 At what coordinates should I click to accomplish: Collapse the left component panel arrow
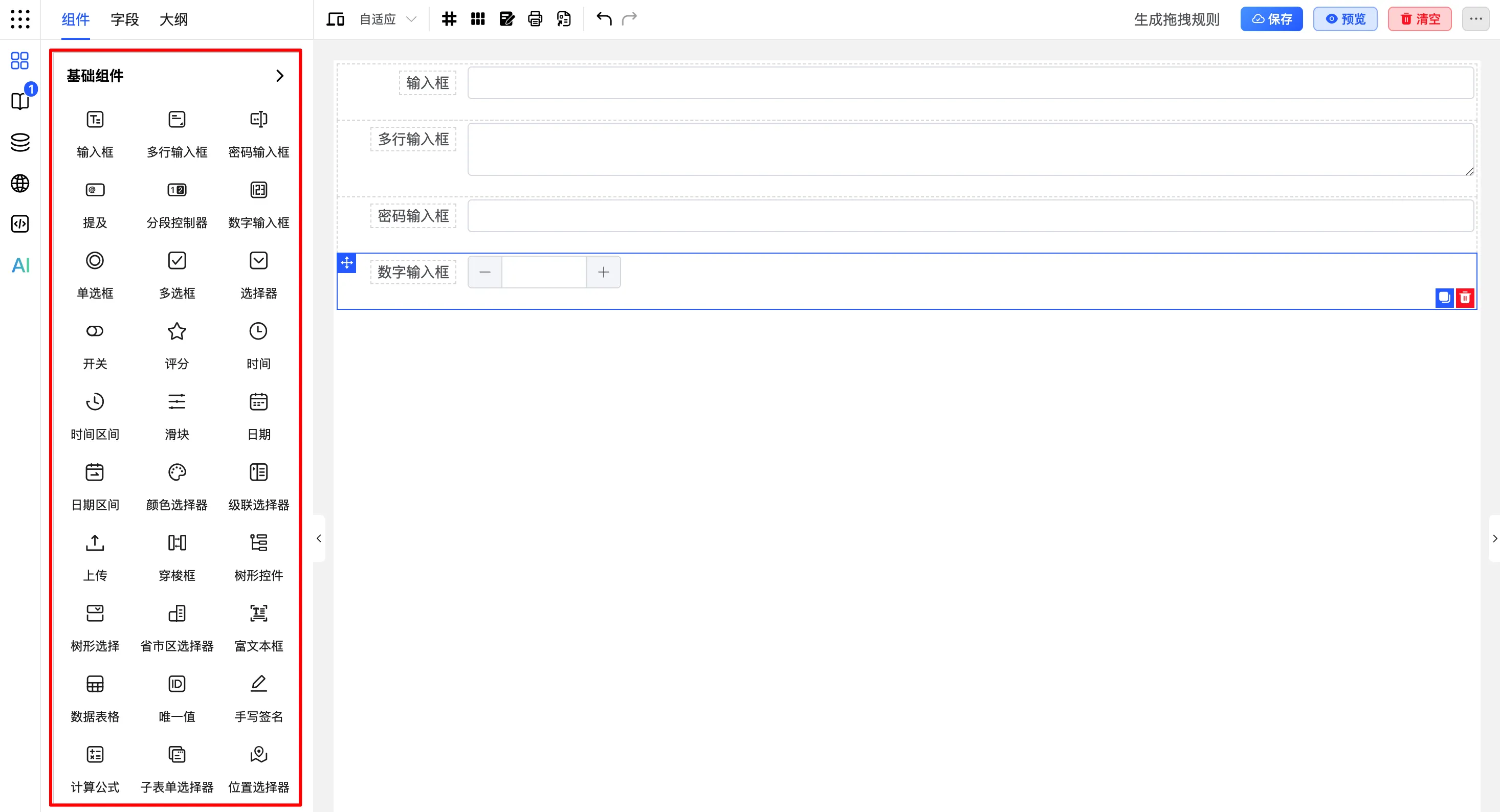click(319, 538)
